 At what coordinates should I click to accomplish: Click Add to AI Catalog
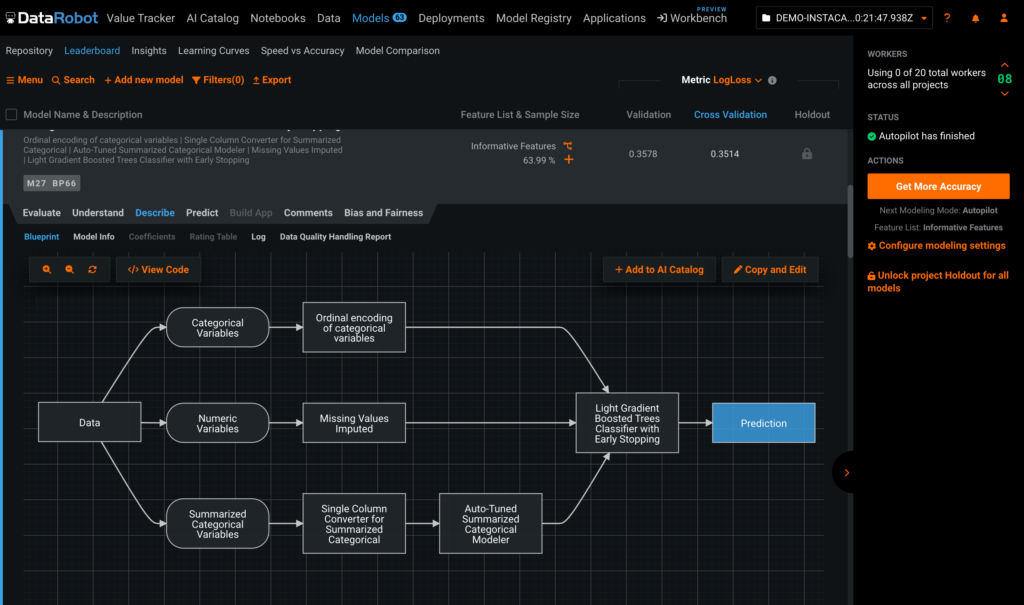(x=659, y=269)
